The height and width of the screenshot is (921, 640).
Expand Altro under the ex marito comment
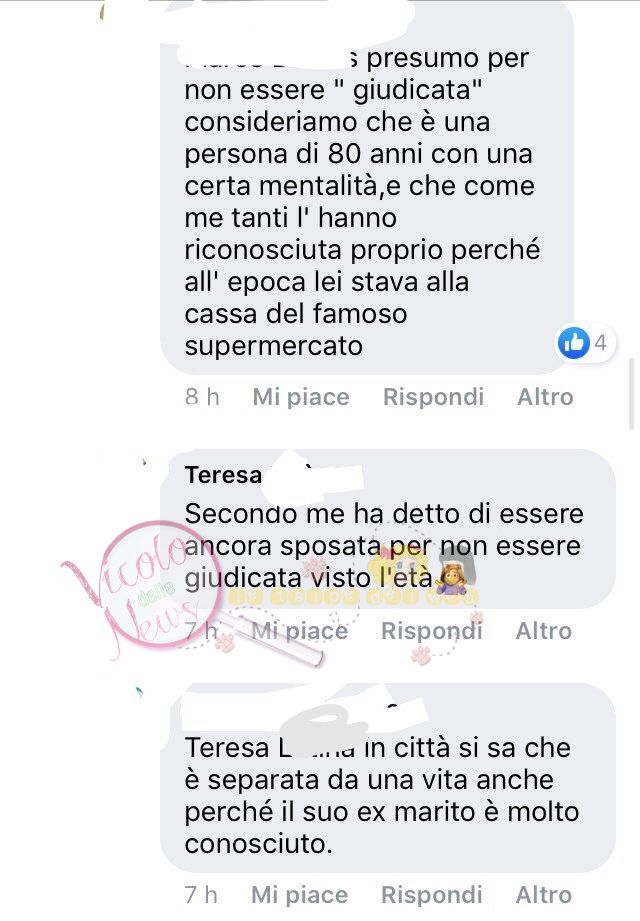pos(543,895)
